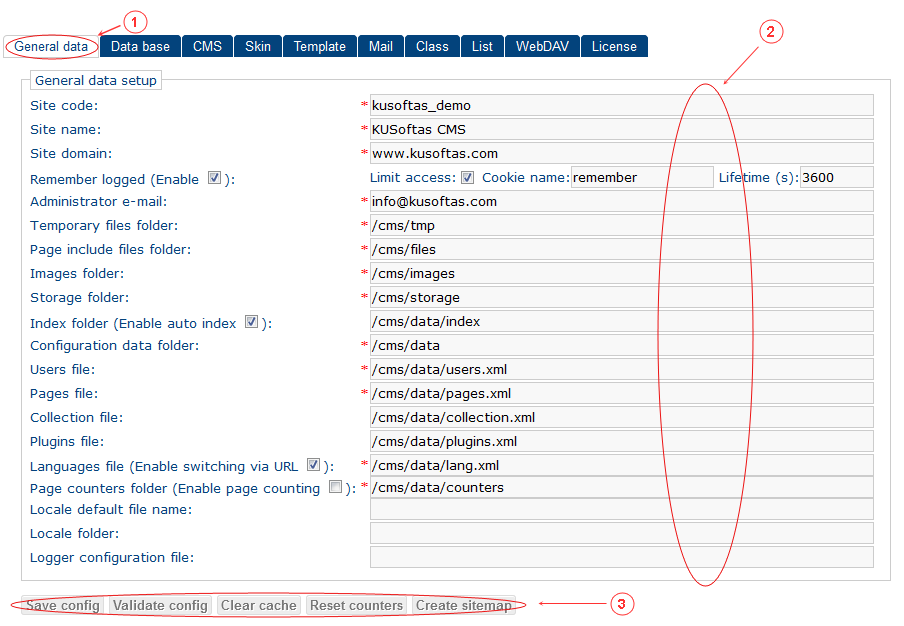
Task: Open the General data tab
Action: coord(51,47)
